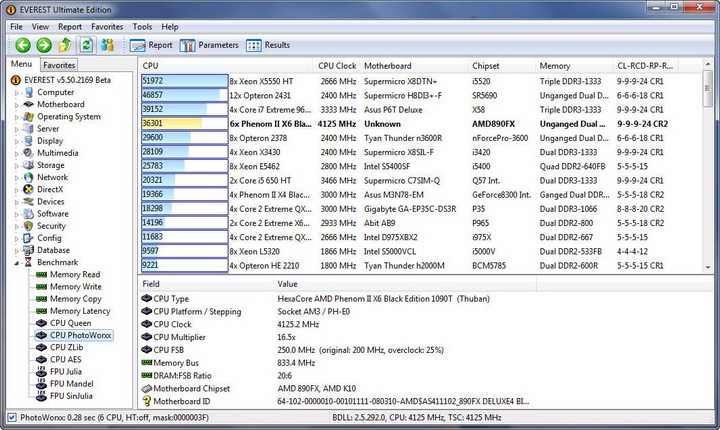Click the Results toolbar button
Image resolution: width=720 pixels, height=430 pixels.
tap(268, 45)
